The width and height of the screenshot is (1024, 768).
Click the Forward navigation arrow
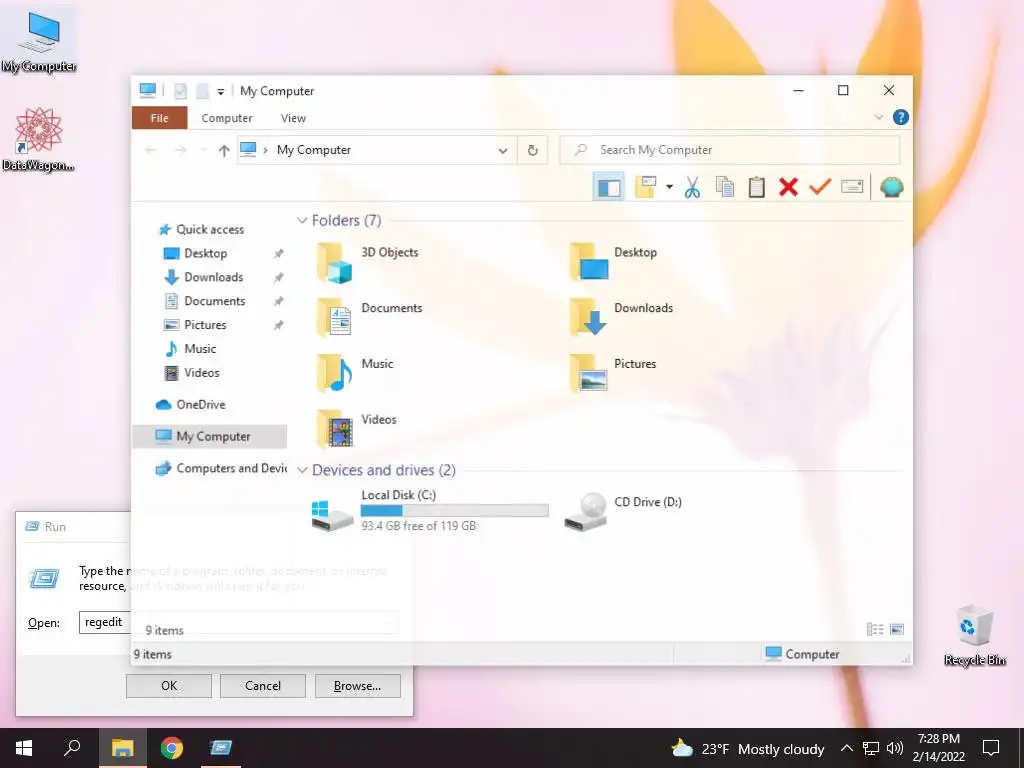[x=180, y=151]
